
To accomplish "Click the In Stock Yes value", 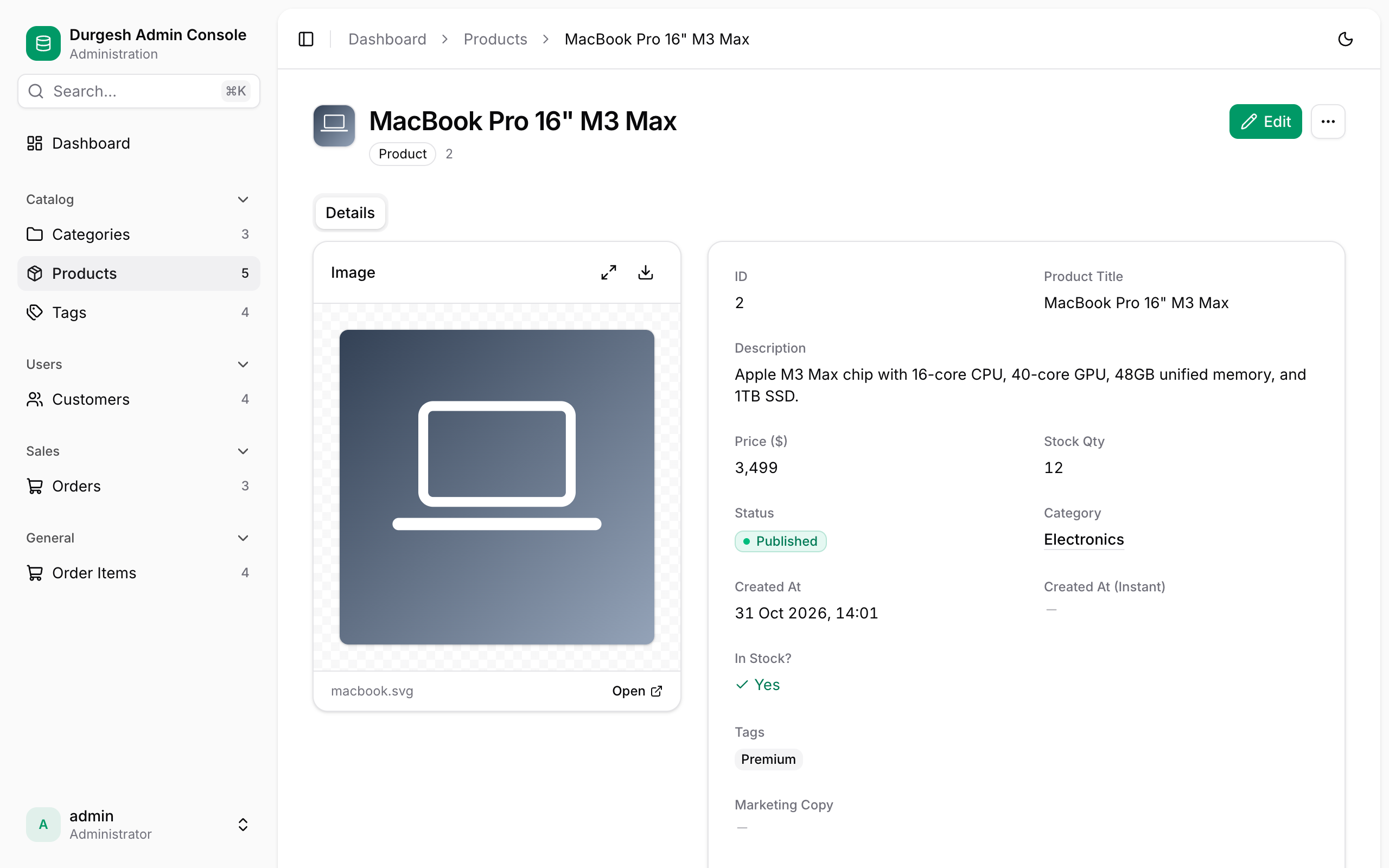I will (757, 684).
